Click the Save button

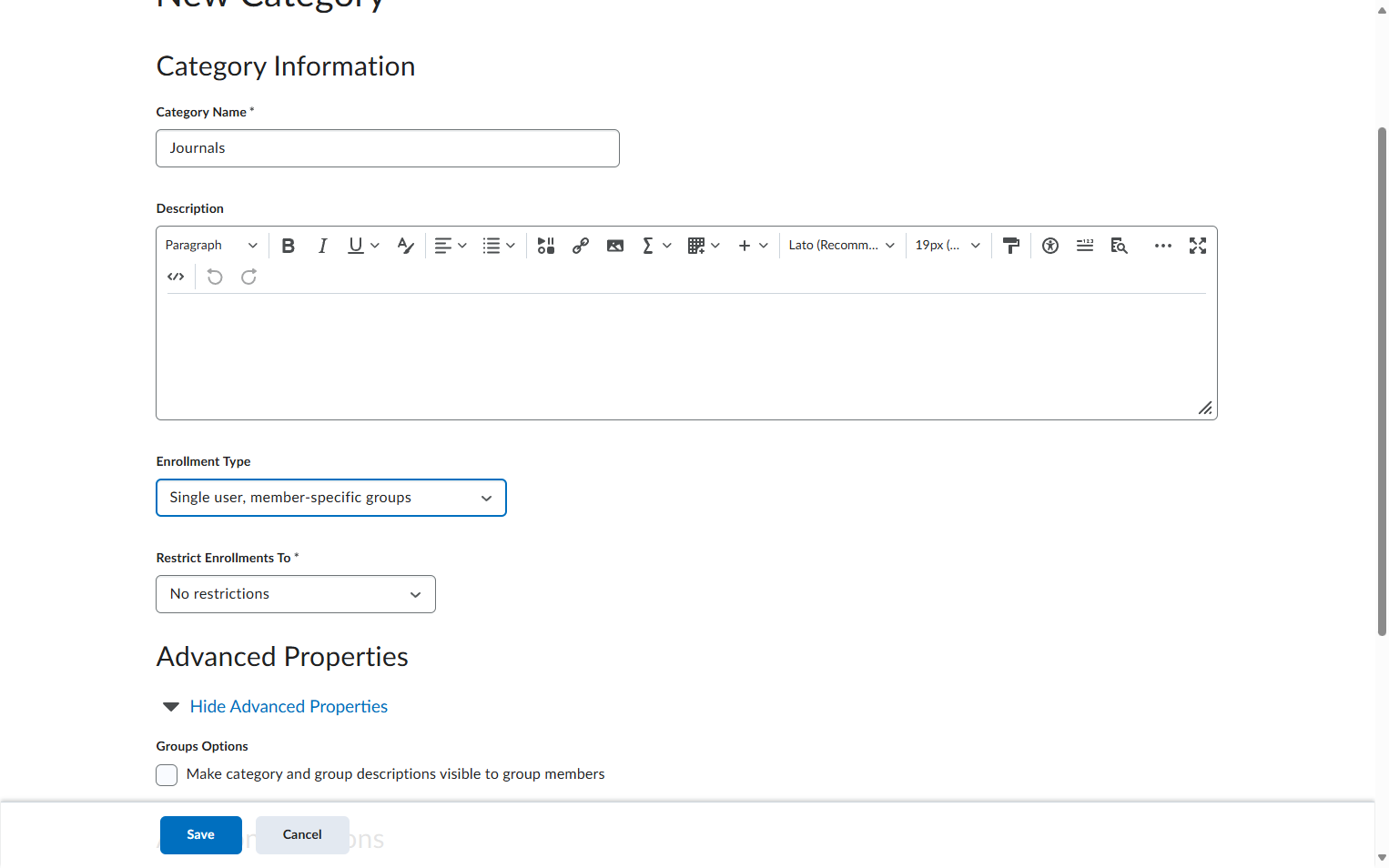(x=201, y=835)
